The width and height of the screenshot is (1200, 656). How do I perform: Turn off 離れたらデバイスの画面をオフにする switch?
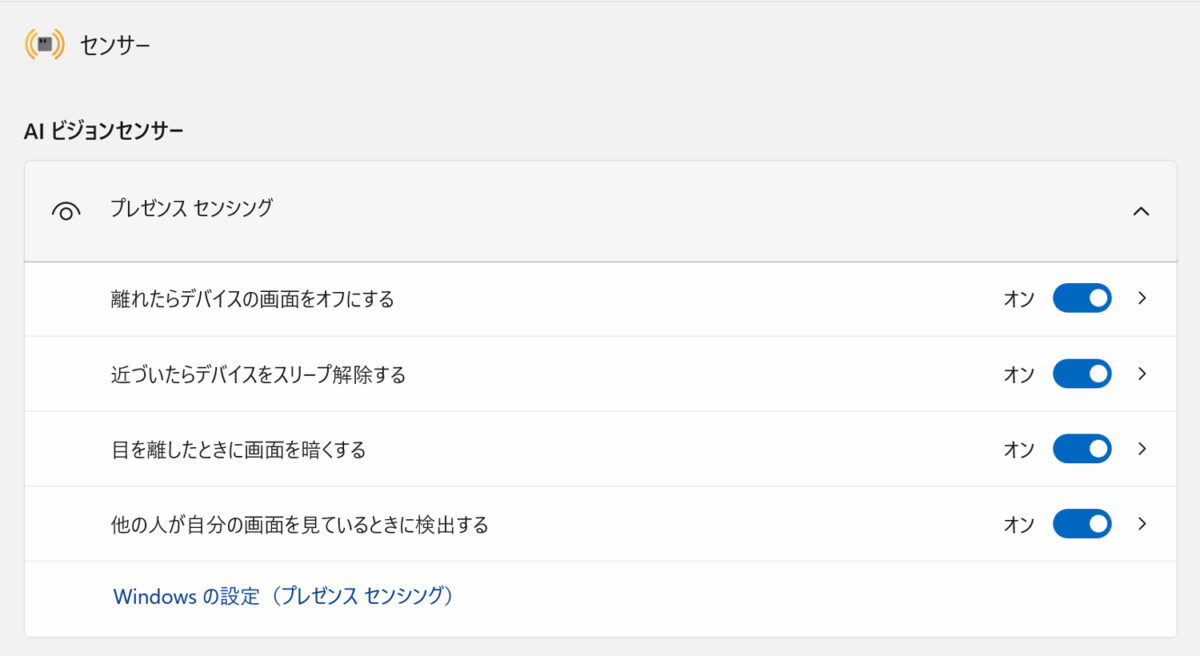pyautogui.click(x=1082, y=298)
